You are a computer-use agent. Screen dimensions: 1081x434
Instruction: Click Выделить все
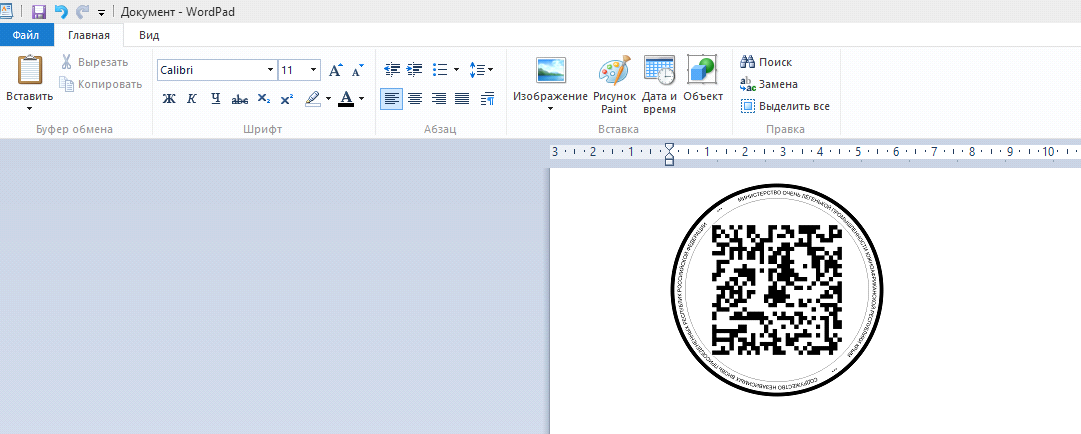pos(785,106)
